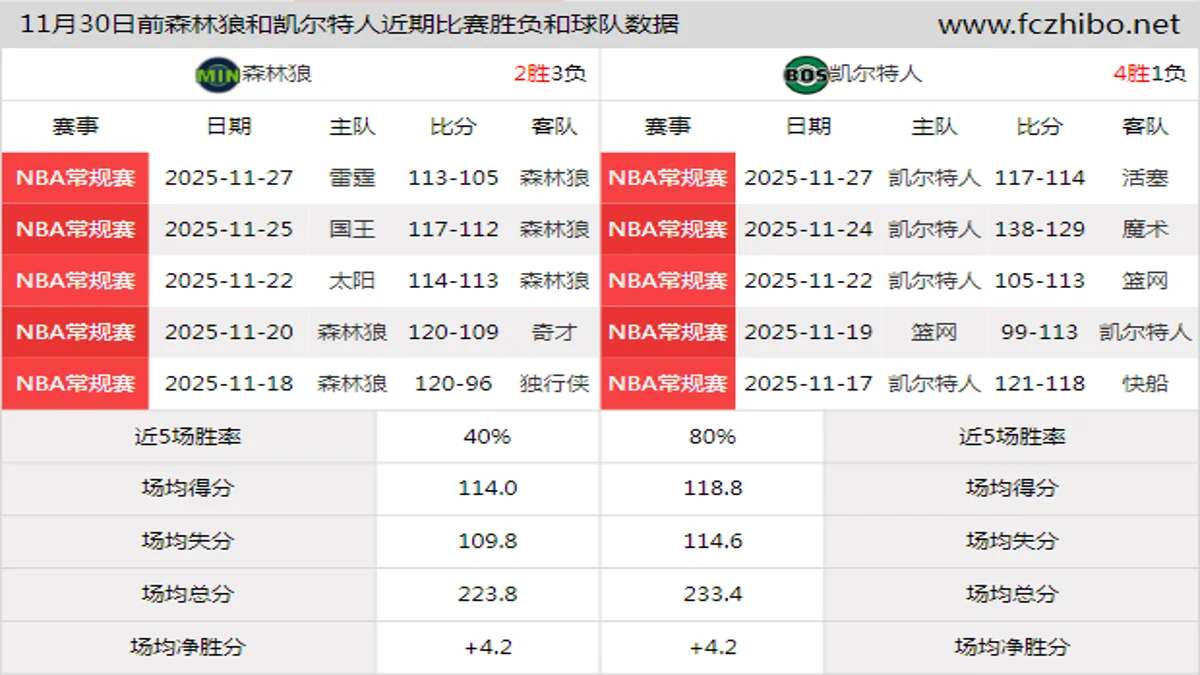Select the NBA常规赛 badge on 2025-11-25 国王 row
The image size is (1200, 675).
75,229
